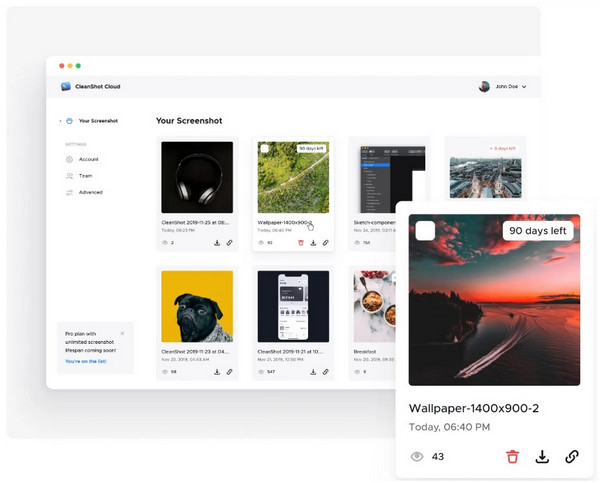Open the John Doe account dropdown
Screen dimensions: 600x483
(x=503, y=87)
